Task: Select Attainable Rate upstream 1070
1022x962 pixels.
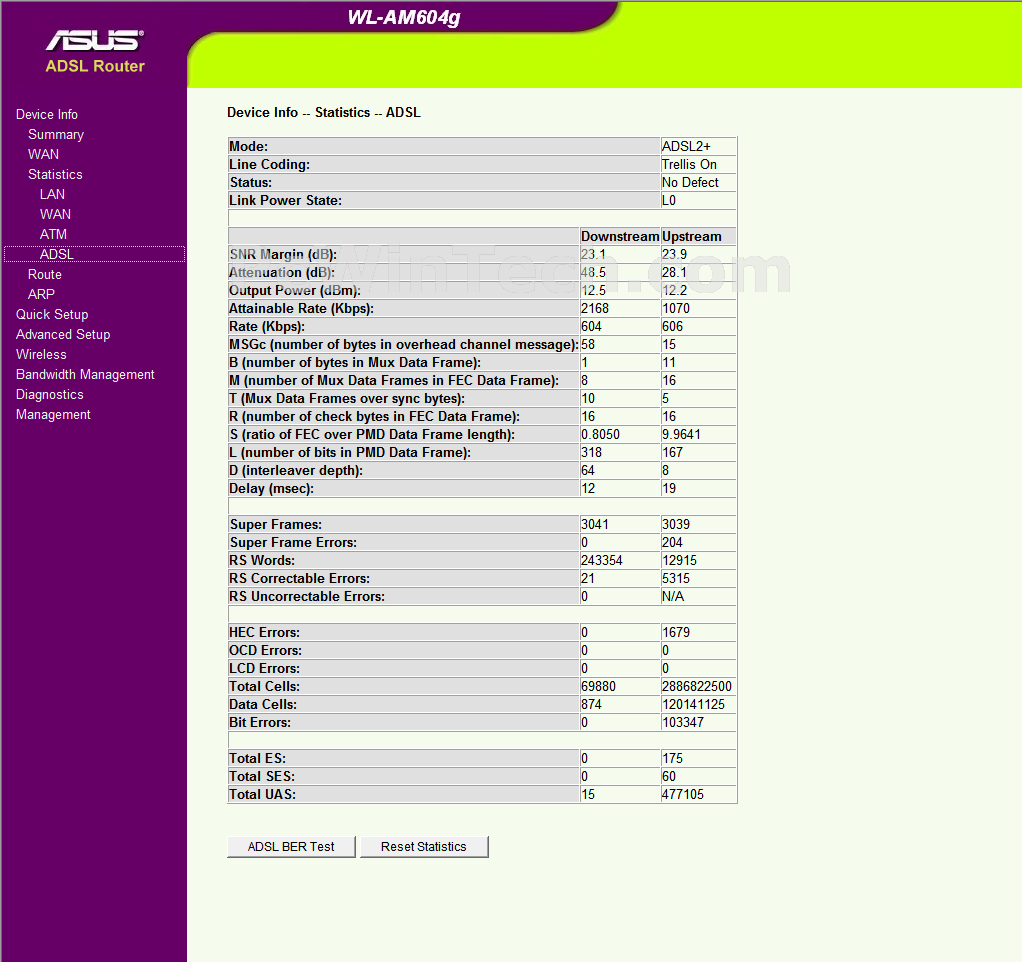Action: (x=675, y=309)
